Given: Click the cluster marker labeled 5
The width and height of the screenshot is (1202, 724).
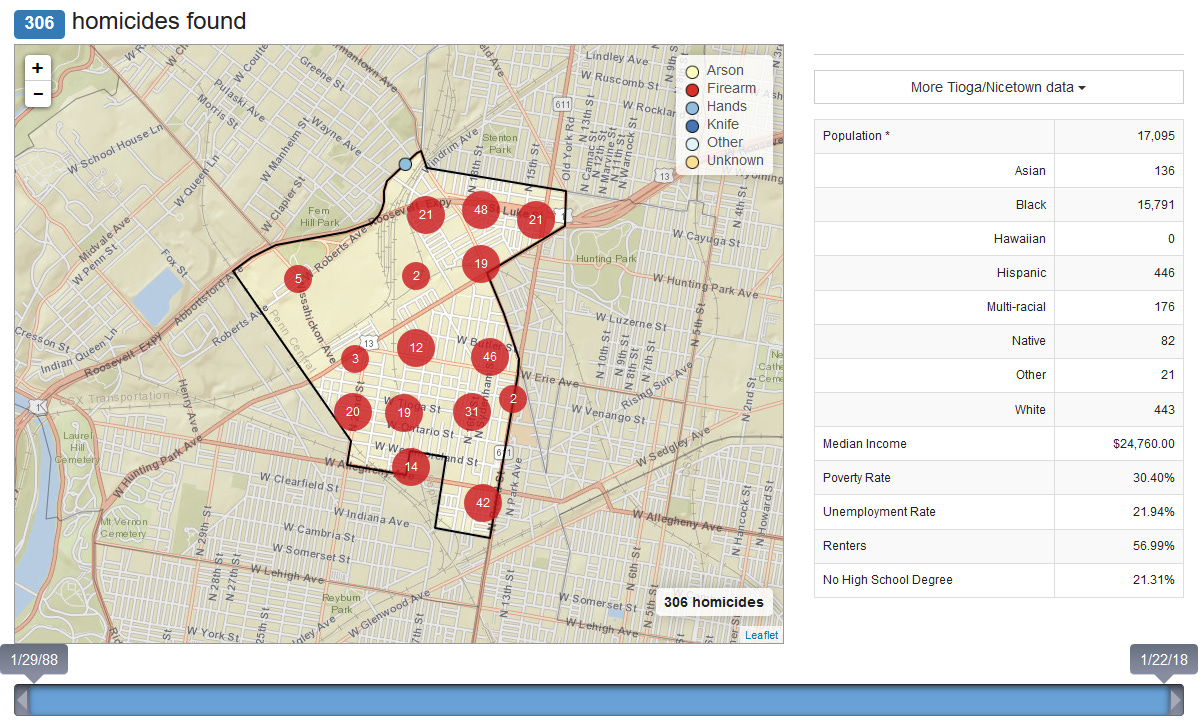Looking at the screenshot, I should [x=298, y=279].
